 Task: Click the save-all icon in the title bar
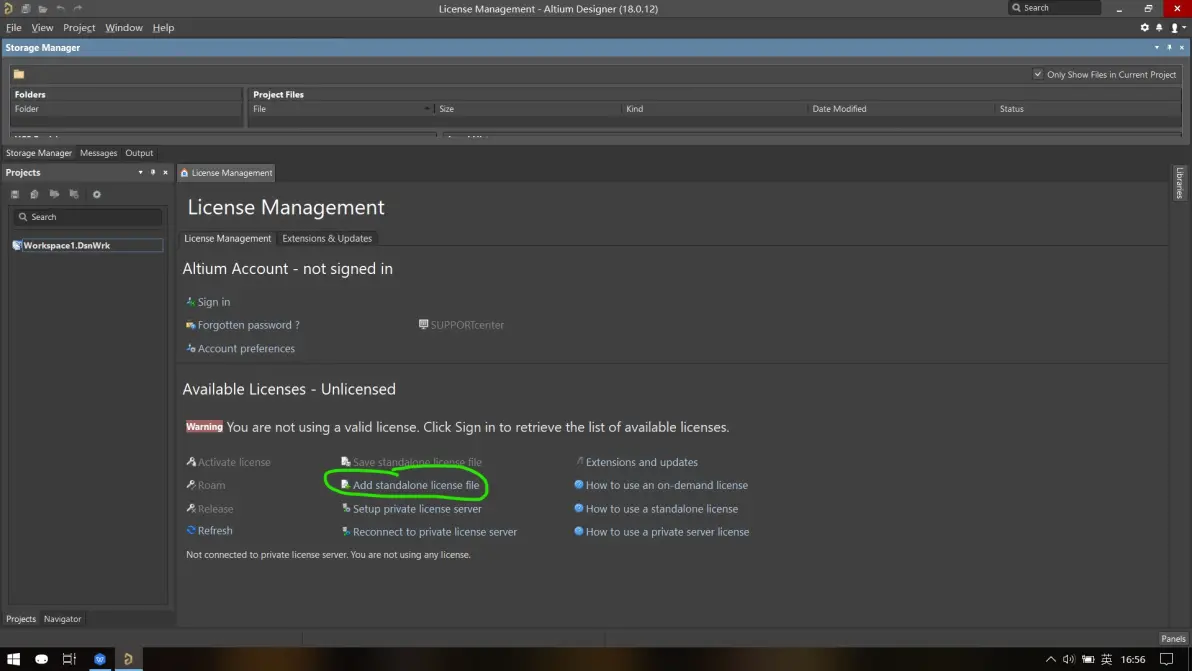click(25, 8)
